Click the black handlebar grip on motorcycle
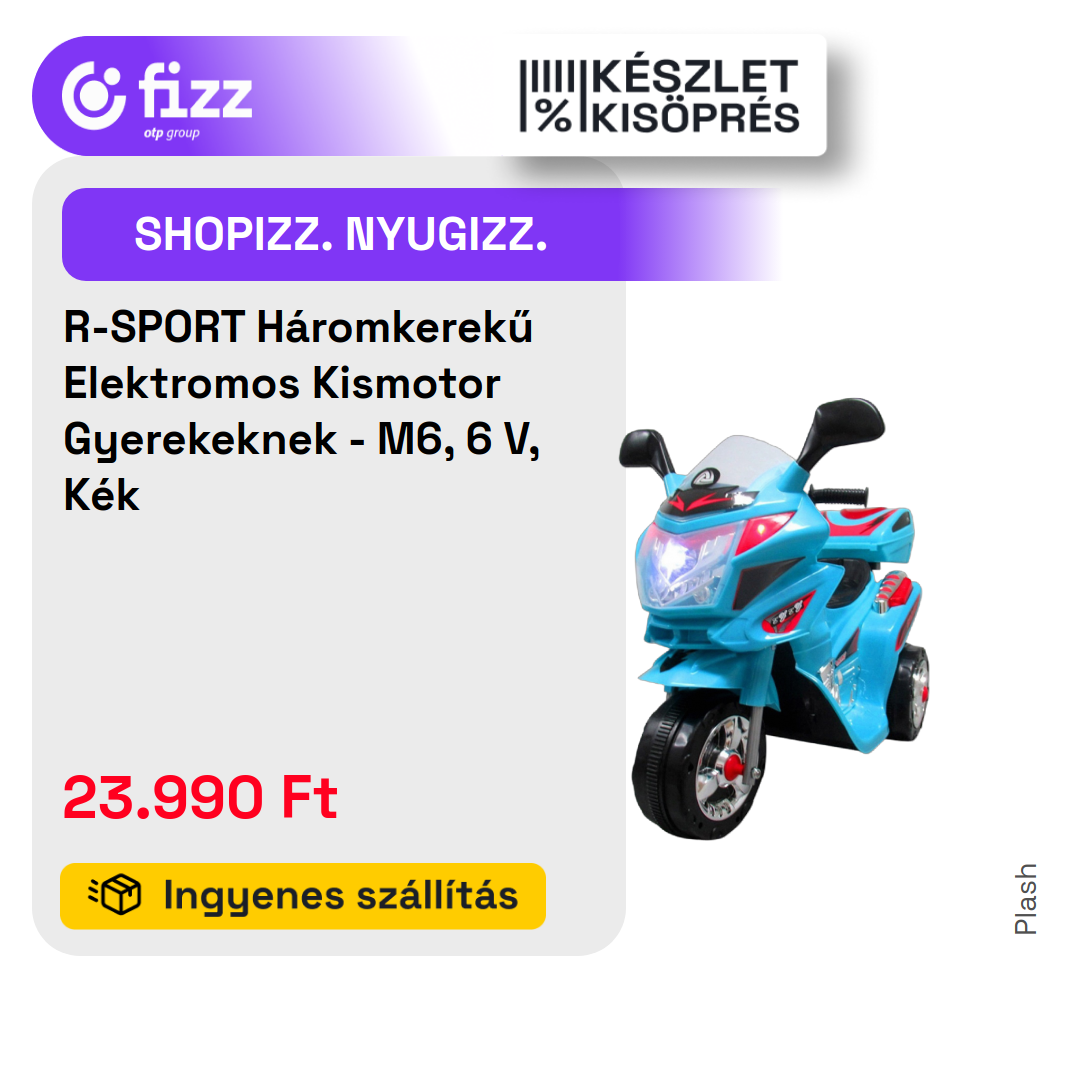The width and height of the screenshot is (1080, 1080). point(840,495)
